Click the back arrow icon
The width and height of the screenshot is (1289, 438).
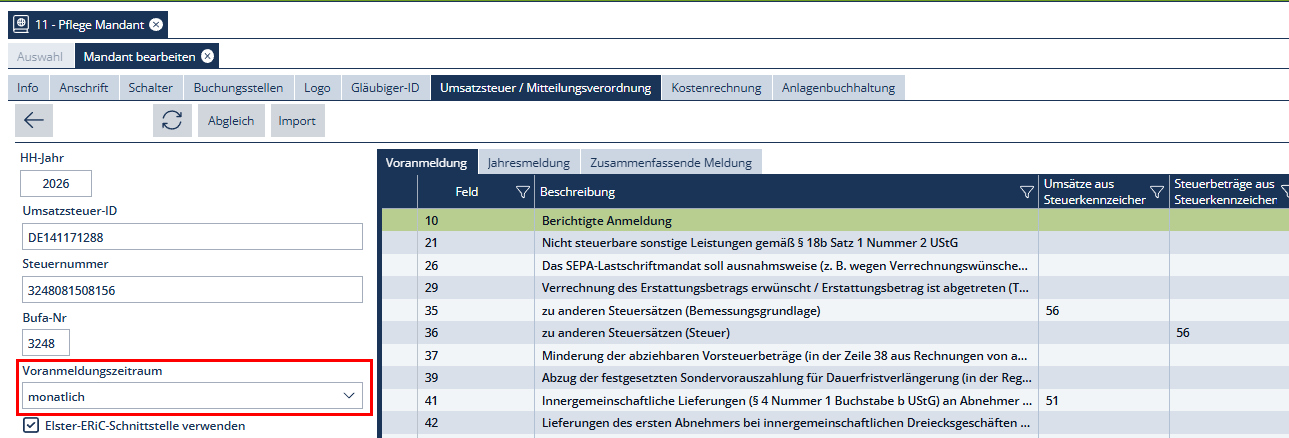click(34, 121)
